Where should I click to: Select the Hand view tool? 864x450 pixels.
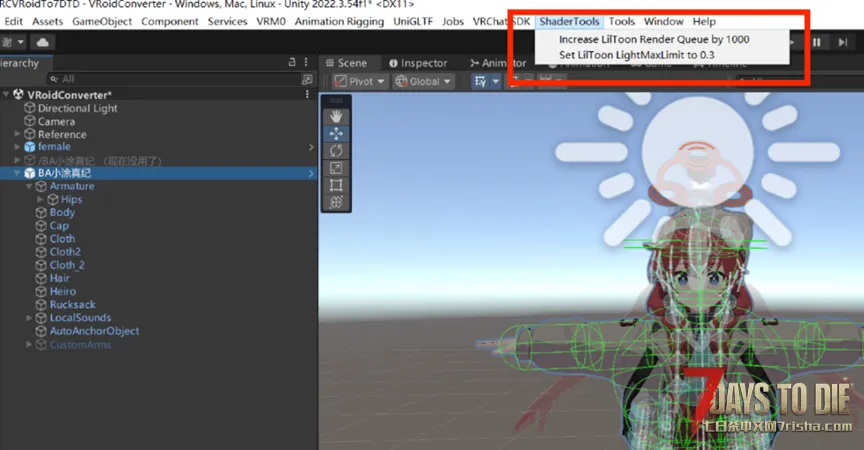pos(336,116)
